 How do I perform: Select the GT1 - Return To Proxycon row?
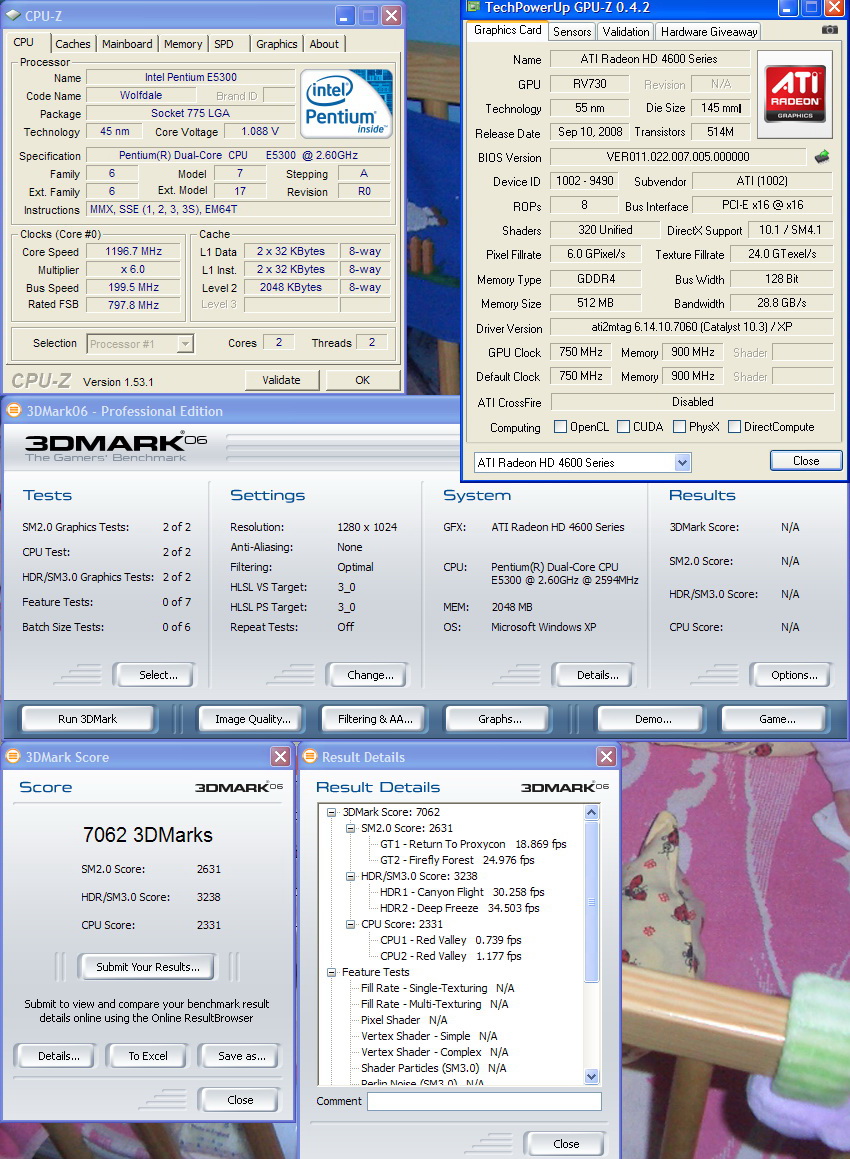click(473, 844)
